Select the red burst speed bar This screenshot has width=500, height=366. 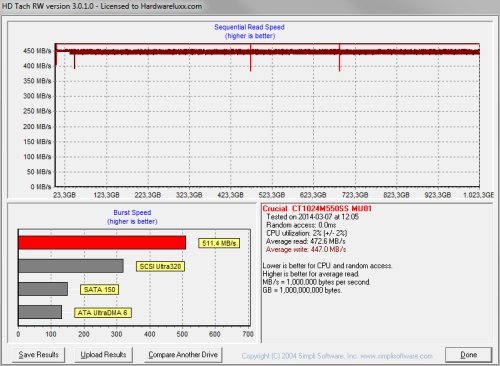coord(102,243)
